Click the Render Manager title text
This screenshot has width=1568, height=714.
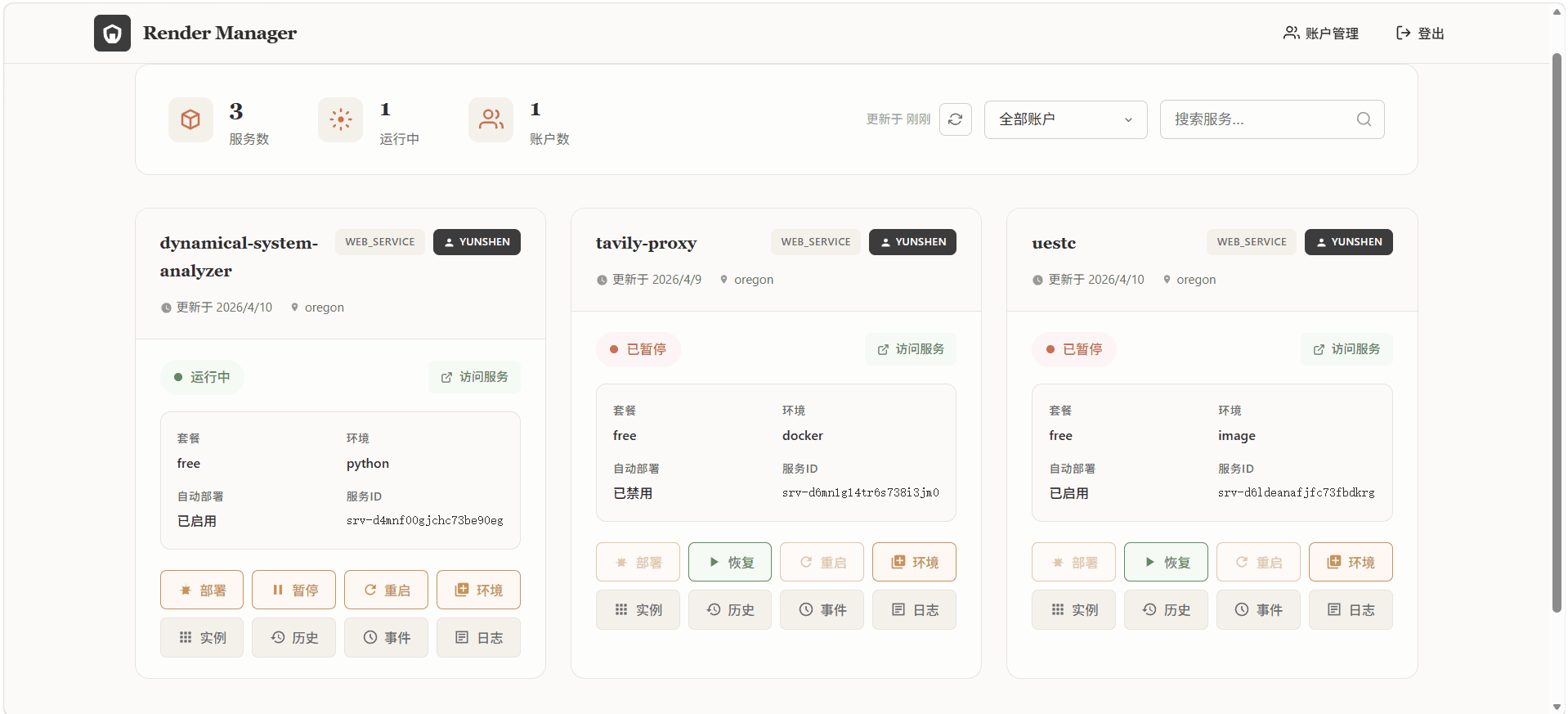click(220, 34)
